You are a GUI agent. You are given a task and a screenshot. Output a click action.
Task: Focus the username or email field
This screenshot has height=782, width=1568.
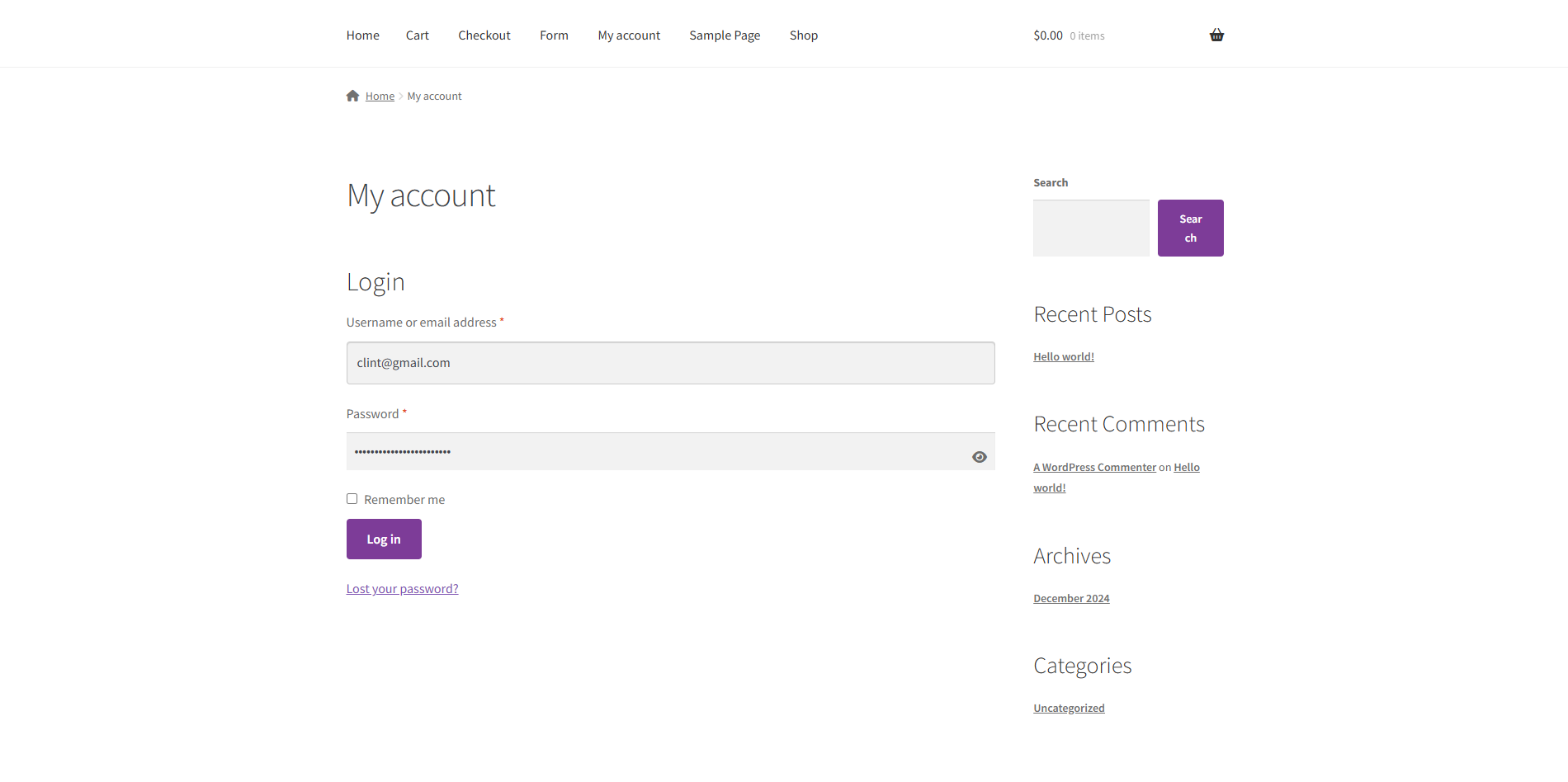point(670,363)
